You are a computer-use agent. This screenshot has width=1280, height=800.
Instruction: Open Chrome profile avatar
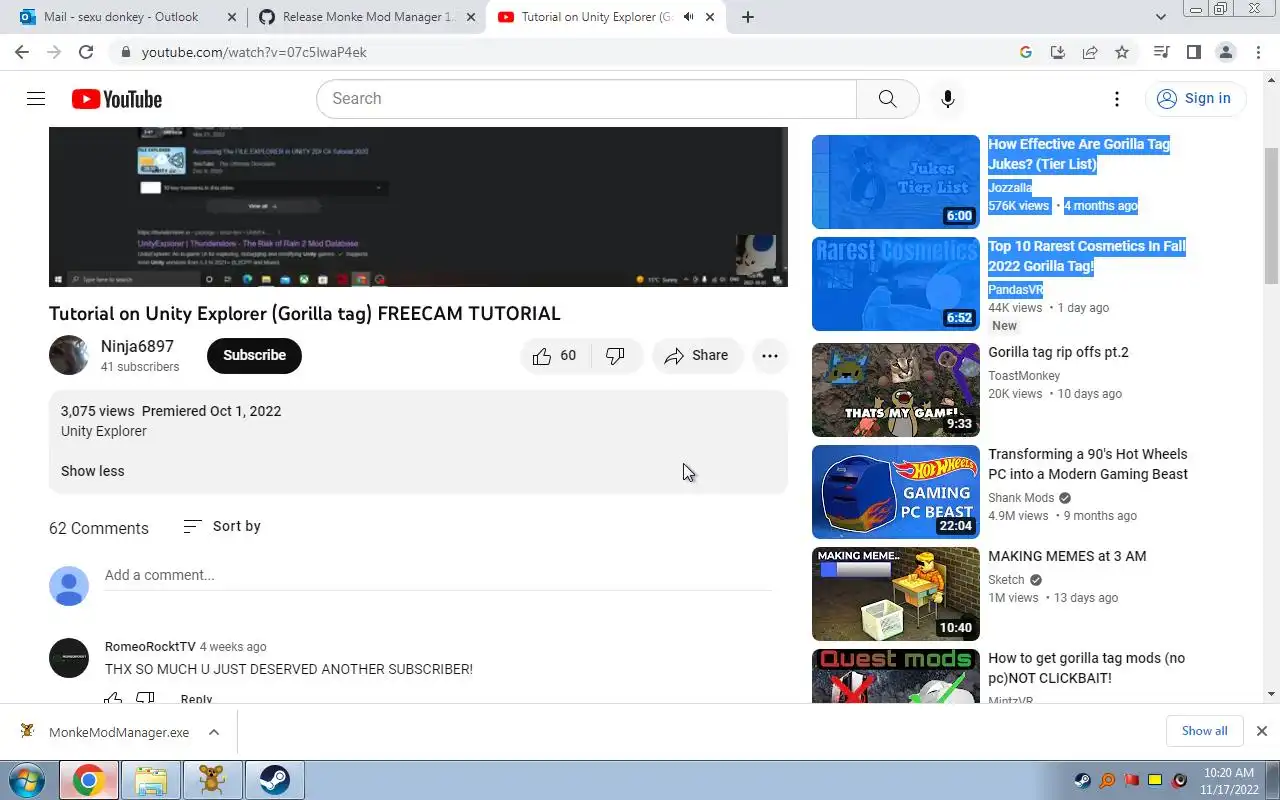point(1226,52)
